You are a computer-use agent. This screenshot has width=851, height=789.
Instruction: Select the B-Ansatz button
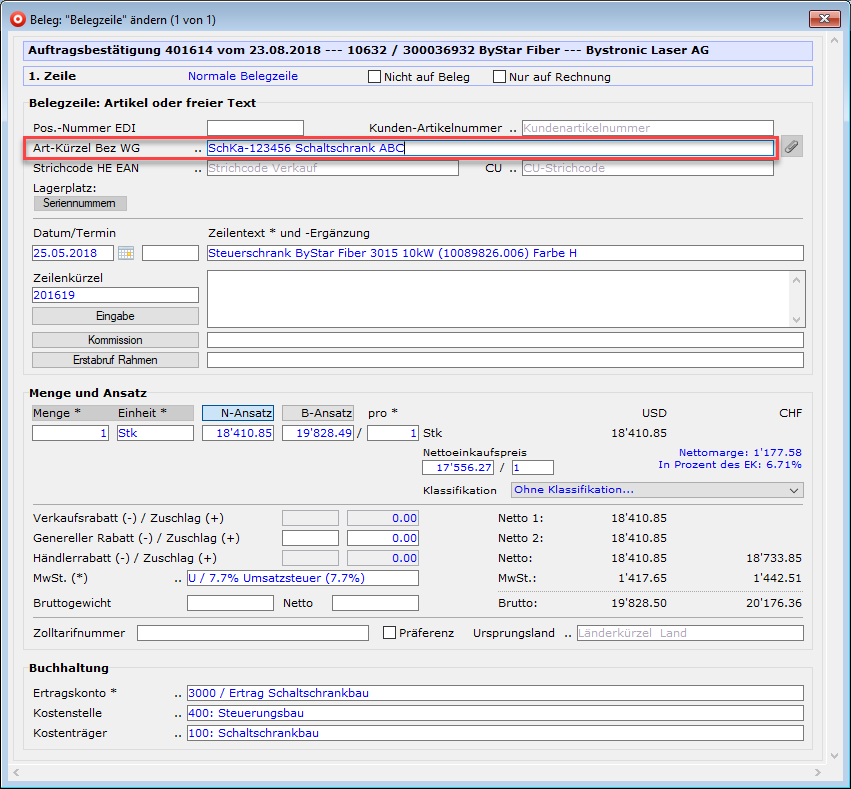tap(318, 412)
